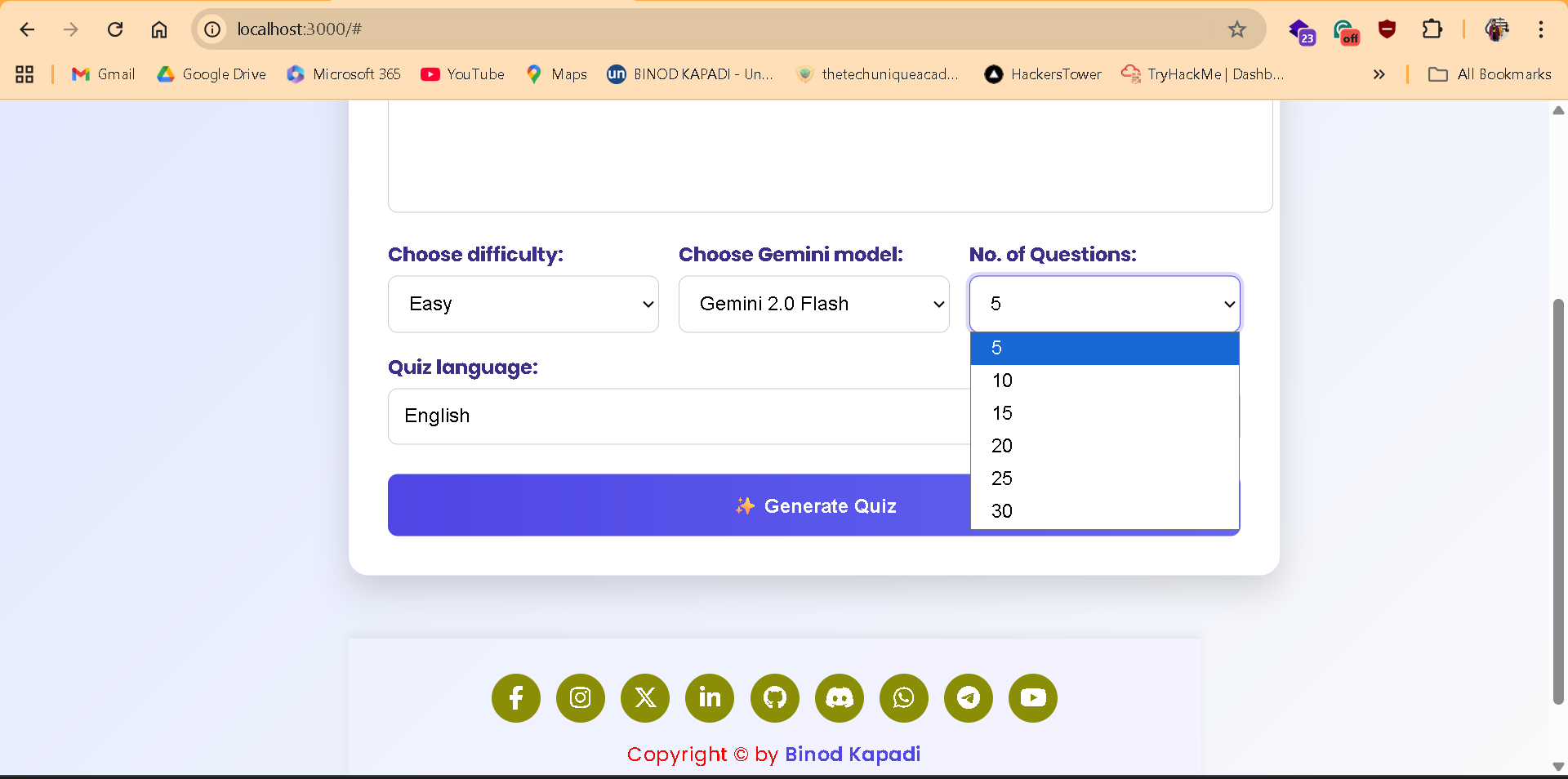Open the Gemini model dropdown
This screenshot has width=1568, height=779.
[x=813, y=304]
